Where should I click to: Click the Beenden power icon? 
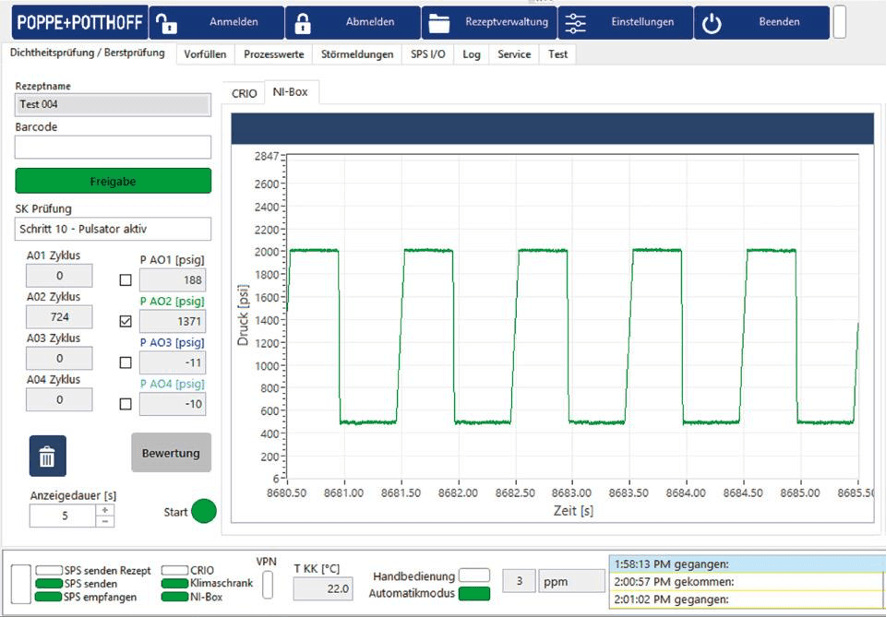[711, 23]
